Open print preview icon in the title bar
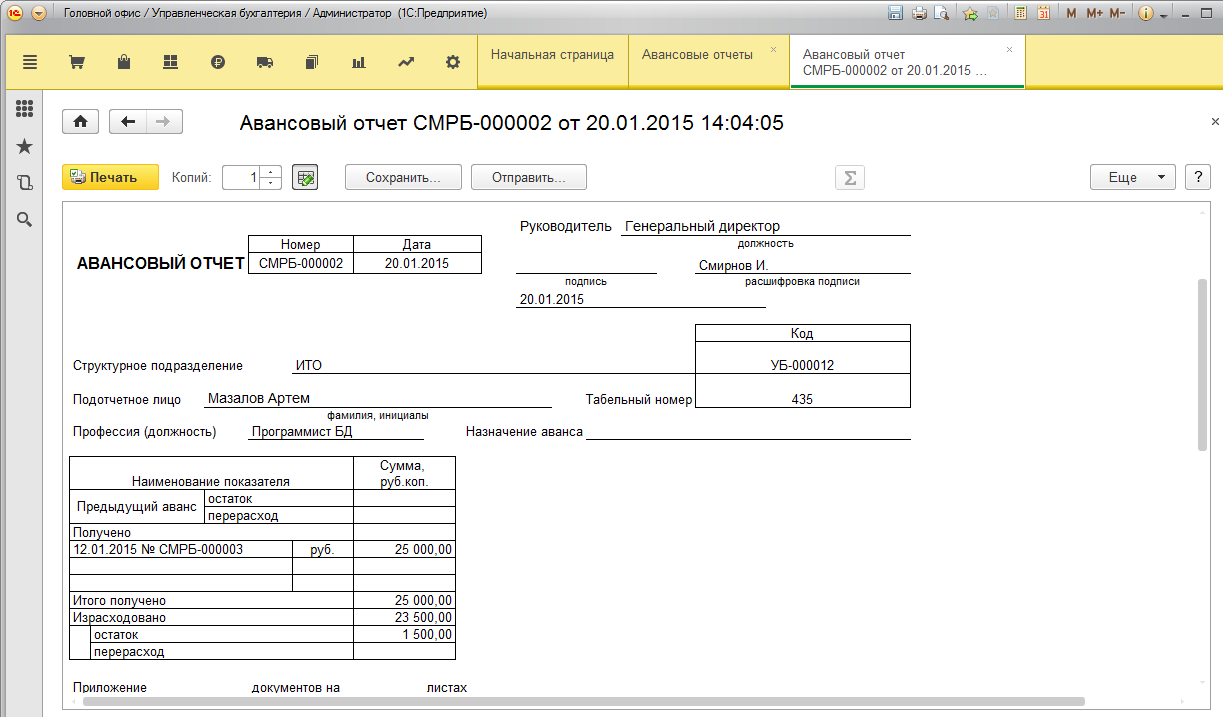The width and height of the screenshot is (1223, 717). pyautogui.click(x=941, y=13)
